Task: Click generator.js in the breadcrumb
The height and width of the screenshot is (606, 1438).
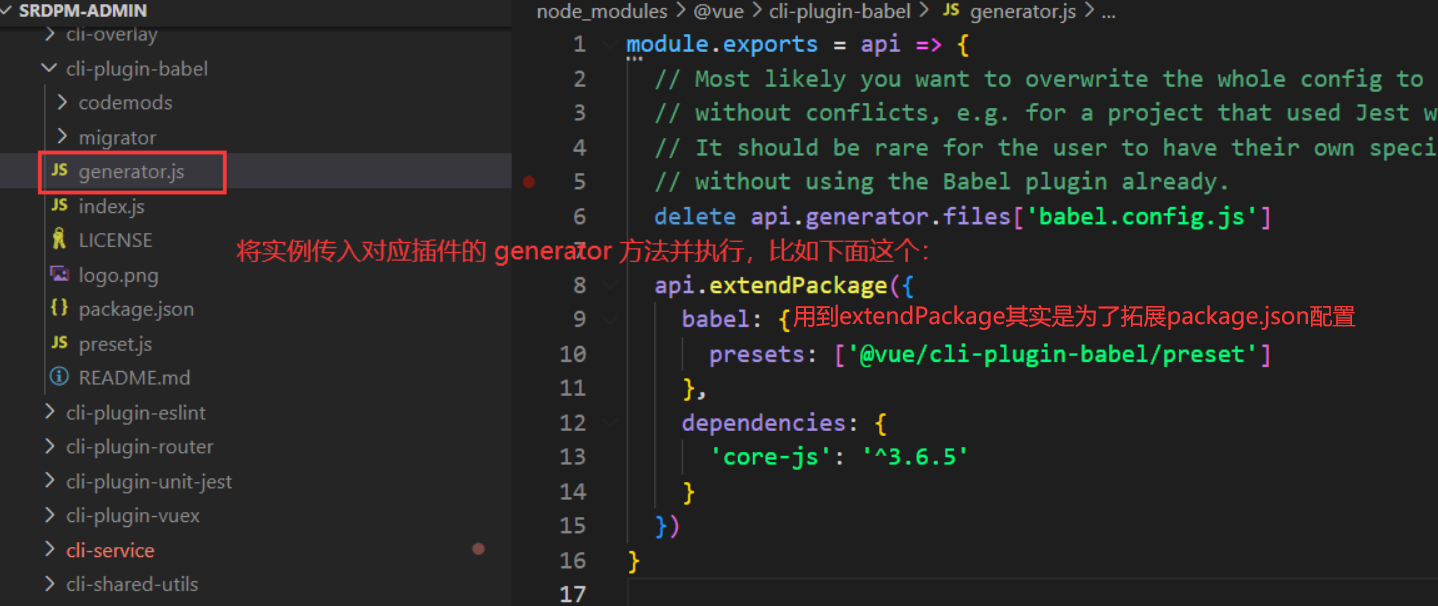Action: tap(1025, 12)
